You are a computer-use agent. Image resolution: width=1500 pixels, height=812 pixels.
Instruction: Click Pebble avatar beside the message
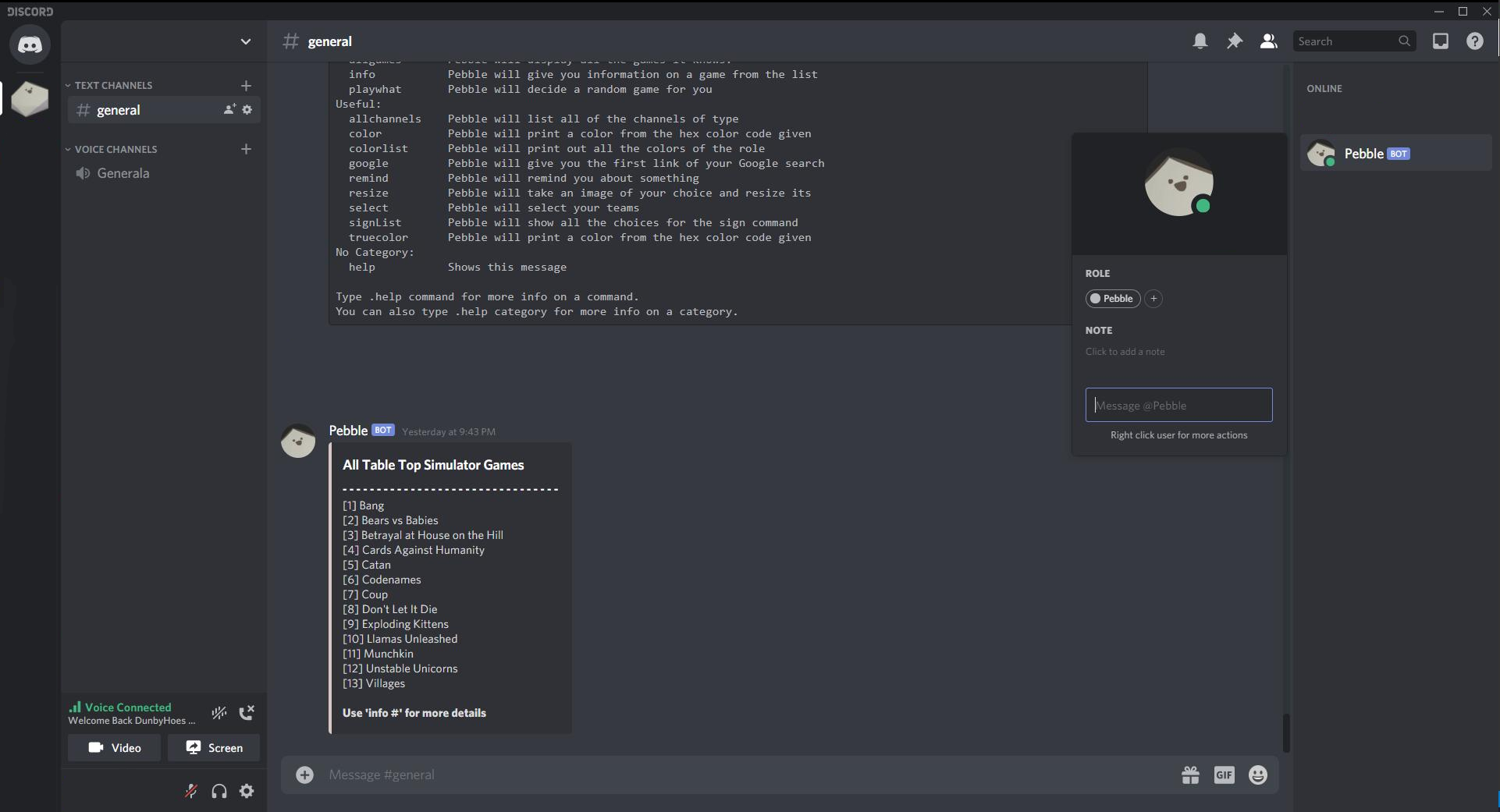point(298,441)
